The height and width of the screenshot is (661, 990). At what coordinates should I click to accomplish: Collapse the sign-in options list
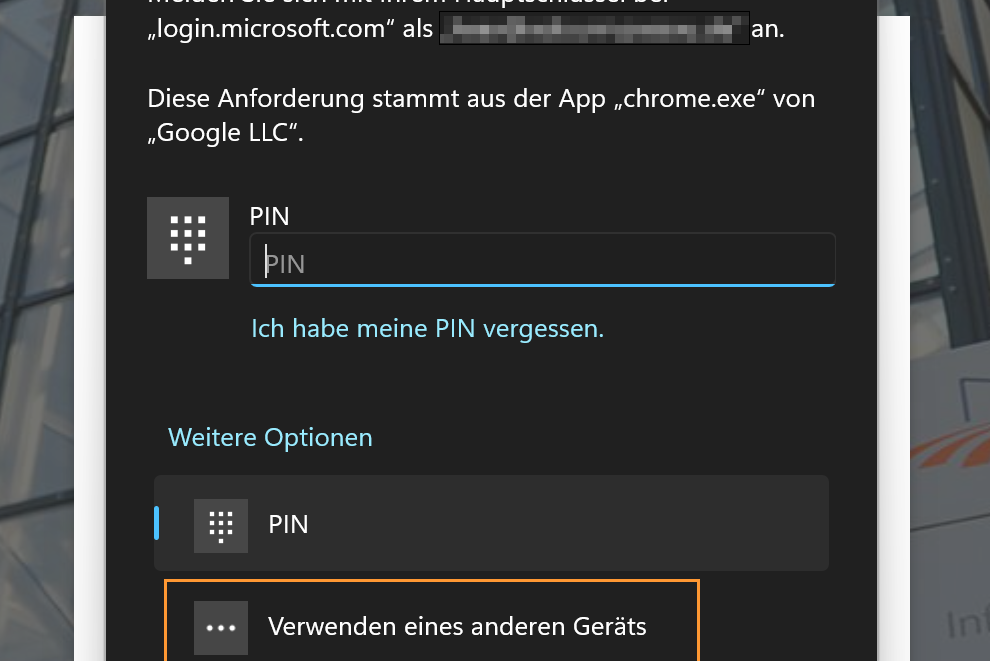tap(270, 437)
